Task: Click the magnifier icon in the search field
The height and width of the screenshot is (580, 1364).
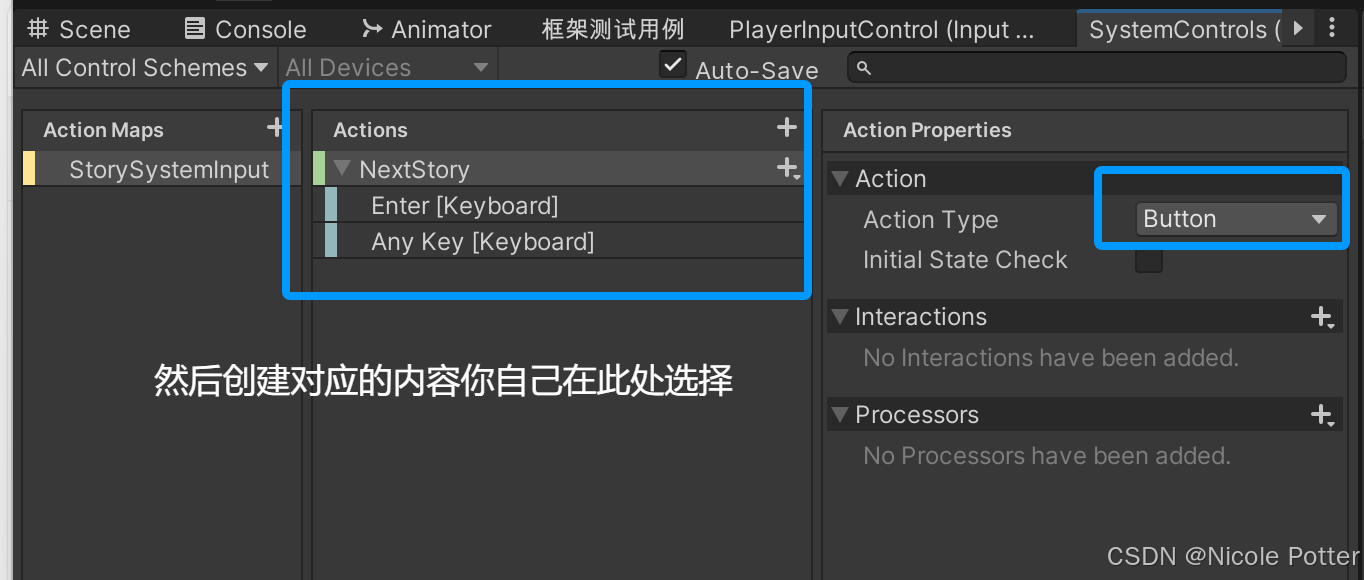Action: tap(862, 65)
